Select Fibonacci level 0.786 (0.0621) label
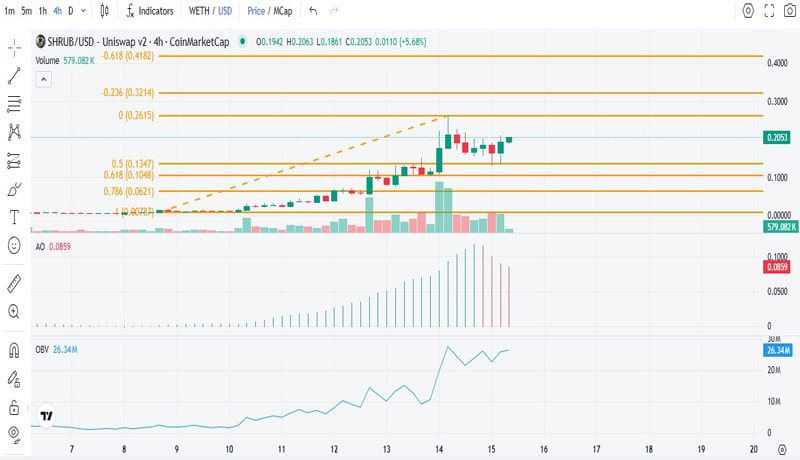This screenshot has height=460, width=800. (129, 191)
